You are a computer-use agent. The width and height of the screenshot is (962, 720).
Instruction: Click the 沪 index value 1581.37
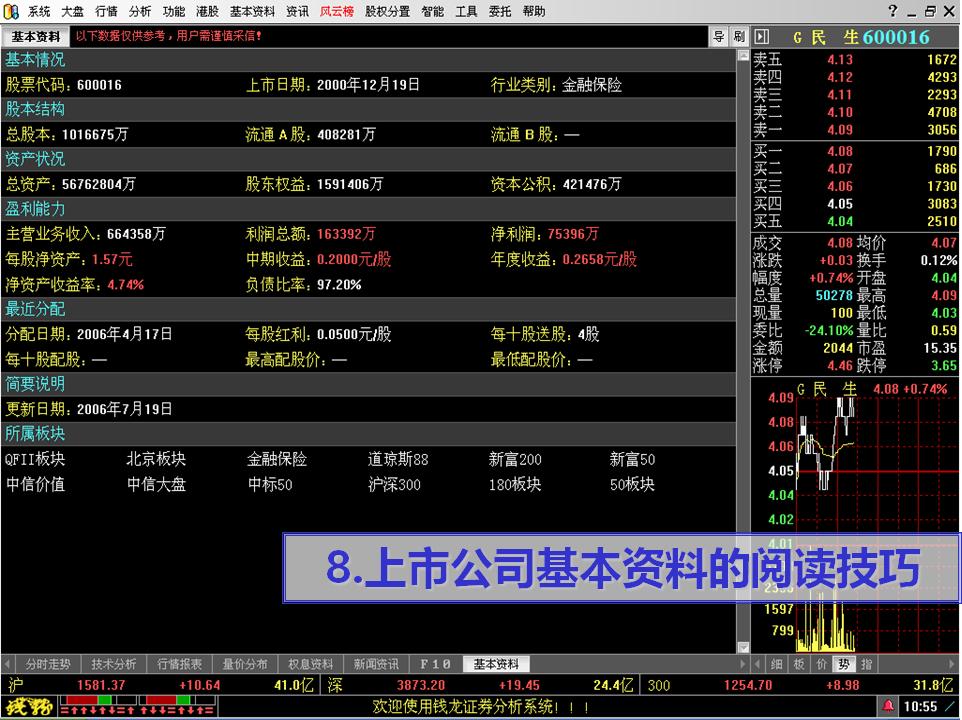pos(101,684)
